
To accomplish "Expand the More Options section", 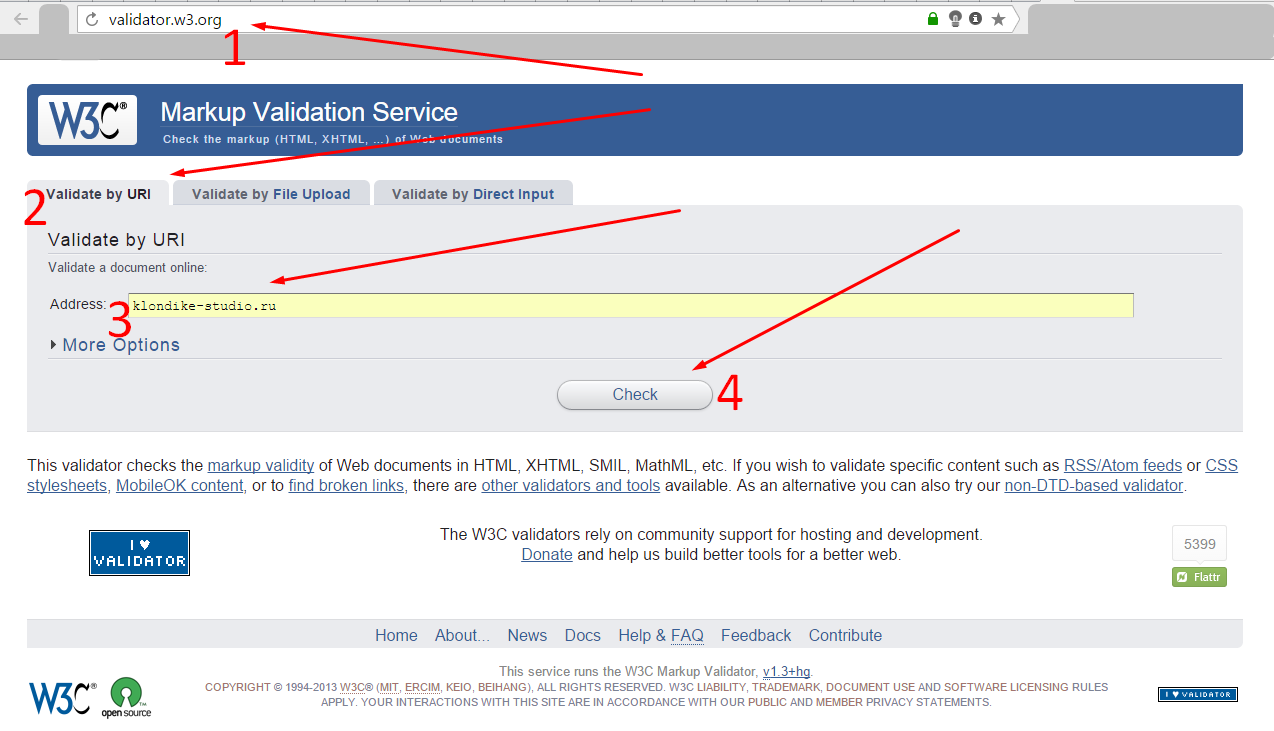I will [x=115, y=345].
